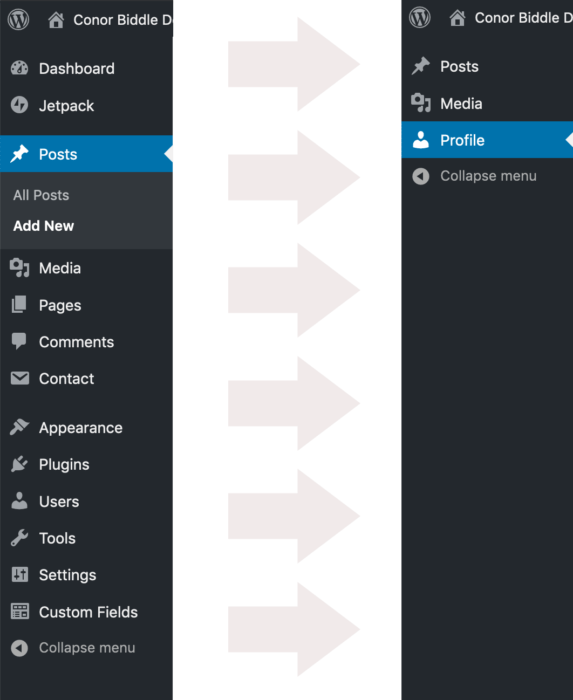Click the Appearance paintbrush icon
This screenshot has width=573, height=700.
click(x=19, y=427)
